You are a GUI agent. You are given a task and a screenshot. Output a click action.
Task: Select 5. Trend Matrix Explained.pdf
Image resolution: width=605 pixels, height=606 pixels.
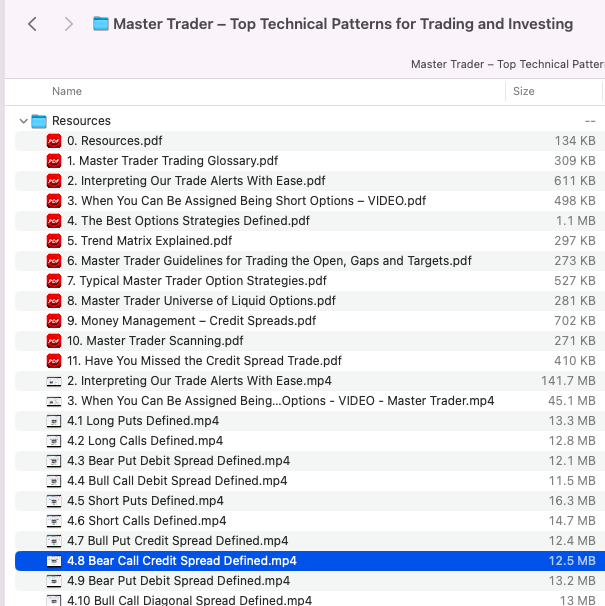(x=149, y=241)
